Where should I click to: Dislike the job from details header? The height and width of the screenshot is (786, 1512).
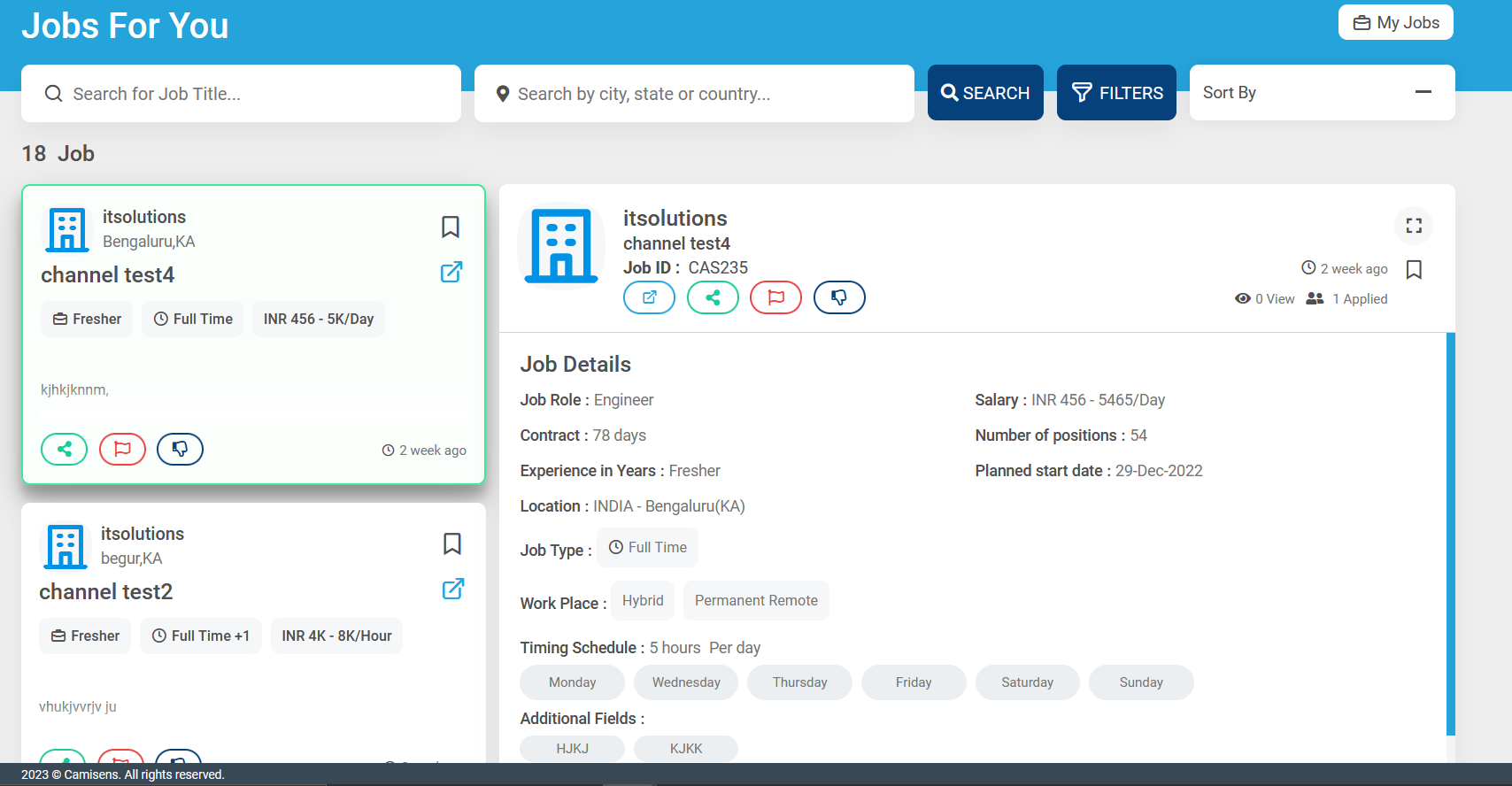(839, 297)
